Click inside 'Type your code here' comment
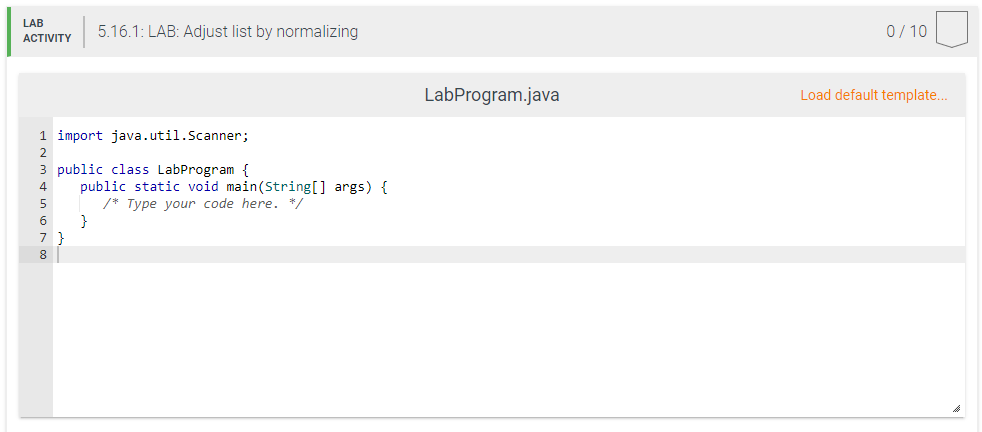 pos(203,203)
